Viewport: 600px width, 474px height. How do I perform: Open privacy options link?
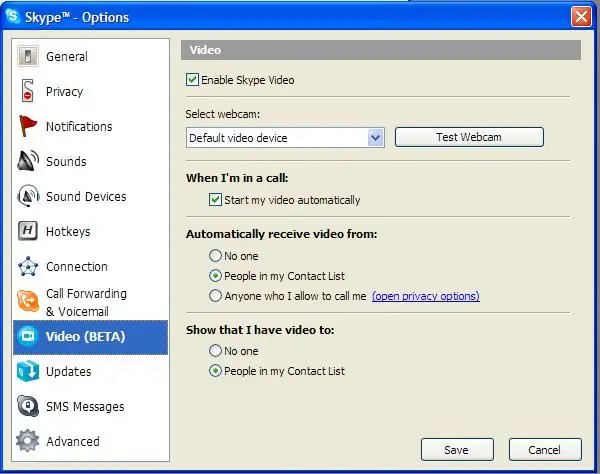[426, 296]
